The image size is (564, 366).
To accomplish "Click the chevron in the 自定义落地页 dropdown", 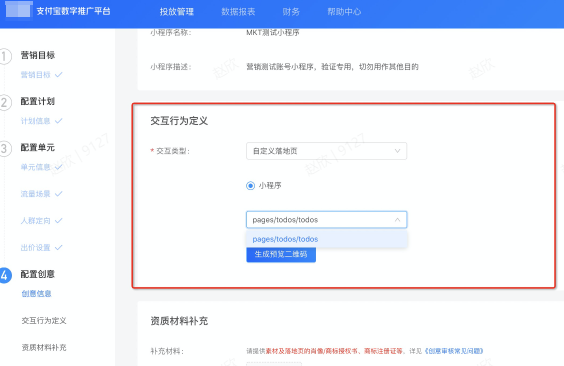I will [397, 151].
